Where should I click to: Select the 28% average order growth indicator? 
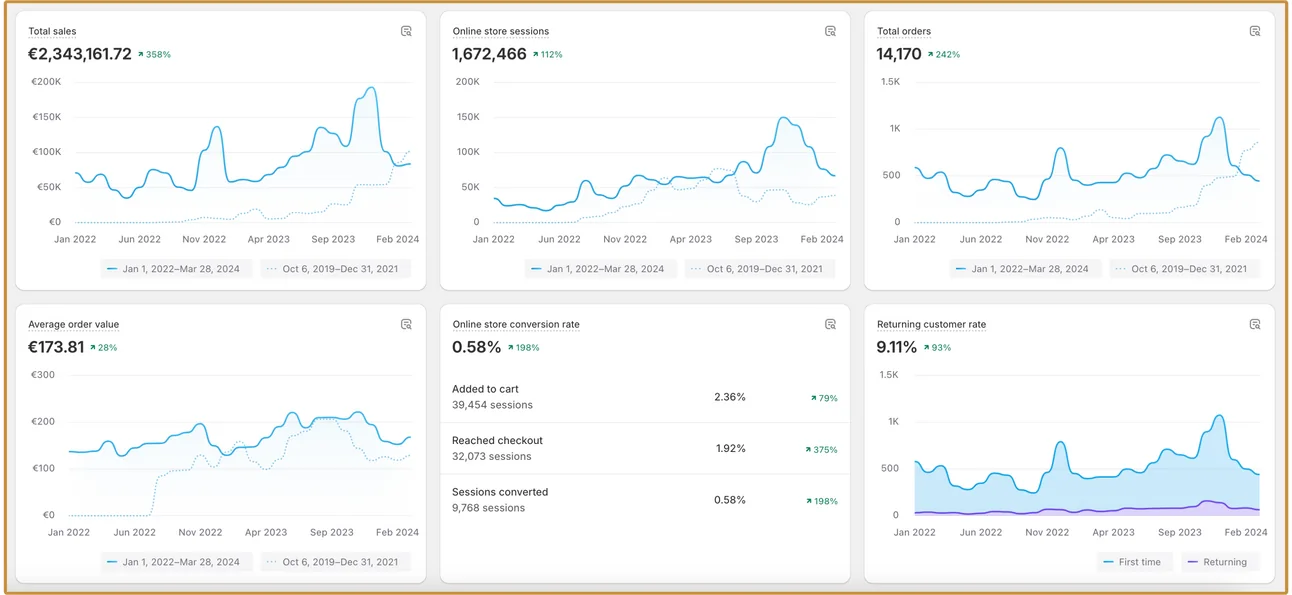[104, 348]
